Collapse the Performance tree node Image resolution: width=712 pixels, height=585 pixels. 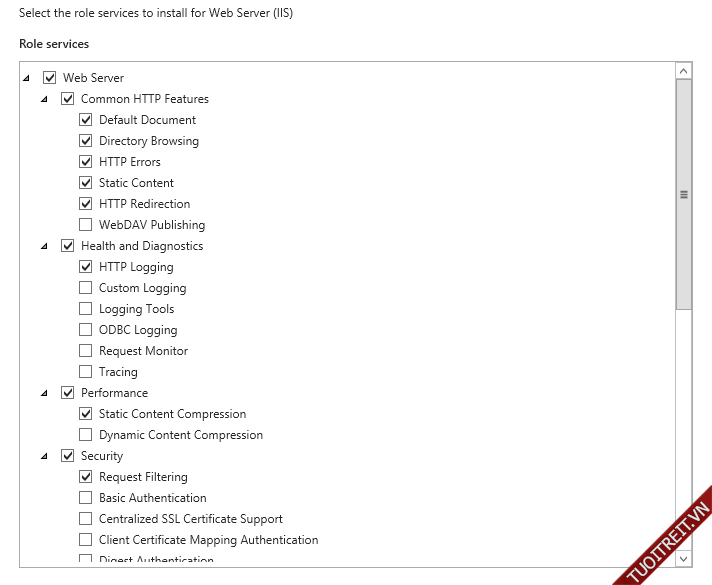(x=44, y=393)
